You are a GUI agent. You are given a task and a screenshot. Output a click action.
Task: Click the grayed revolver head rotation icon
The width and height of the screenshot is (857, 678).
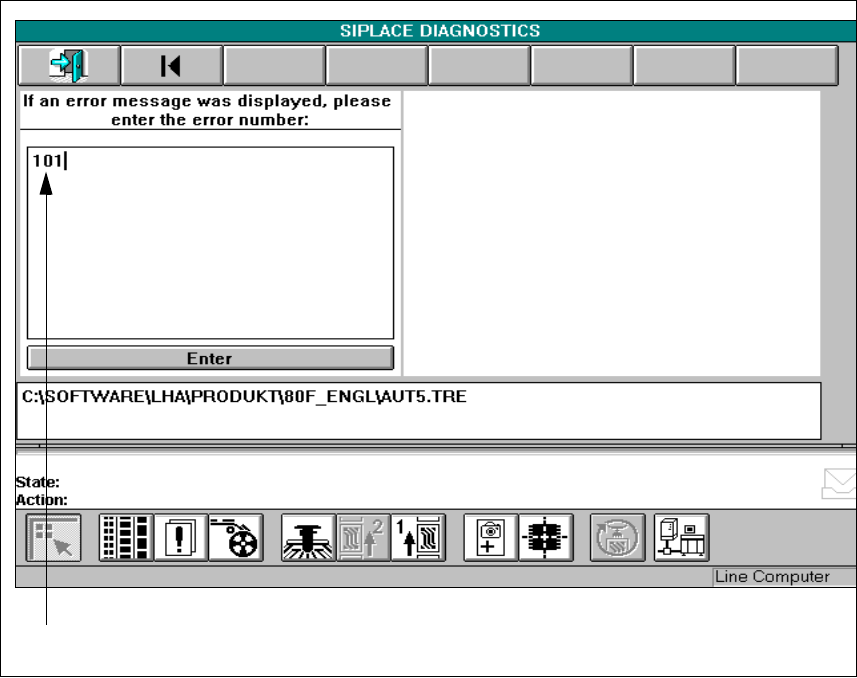(618, 537)
